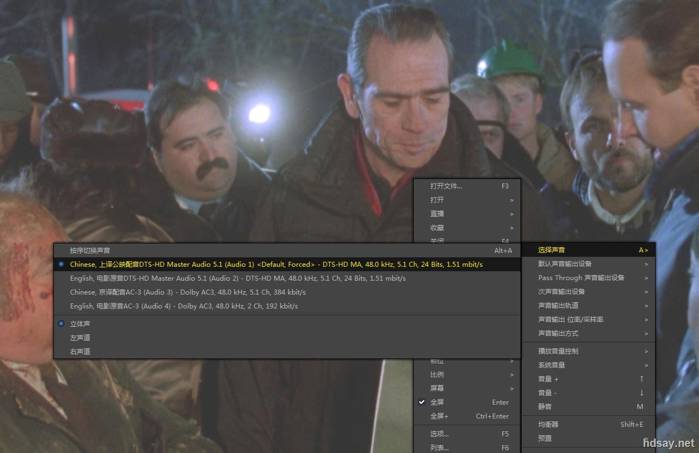
Task: Click 预置 preset item in audio menu
Action: pyautogui.click(x=588, y=438)
